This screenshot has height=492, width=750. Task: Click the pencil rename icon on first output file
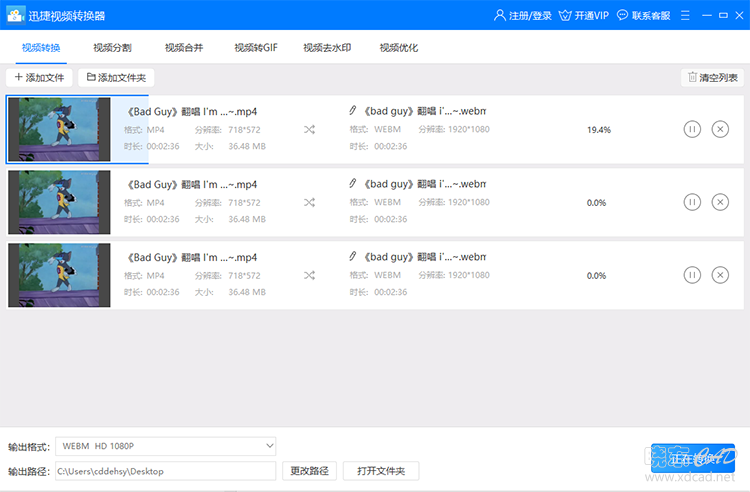(x=353, y=110)
